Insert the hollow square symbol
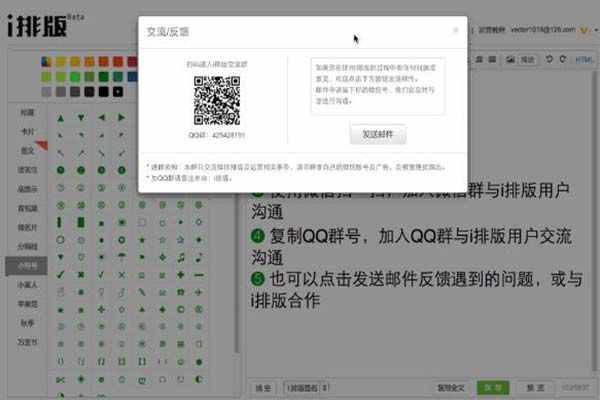The height and width of the screenshot is (400, 600). (142, 222)
